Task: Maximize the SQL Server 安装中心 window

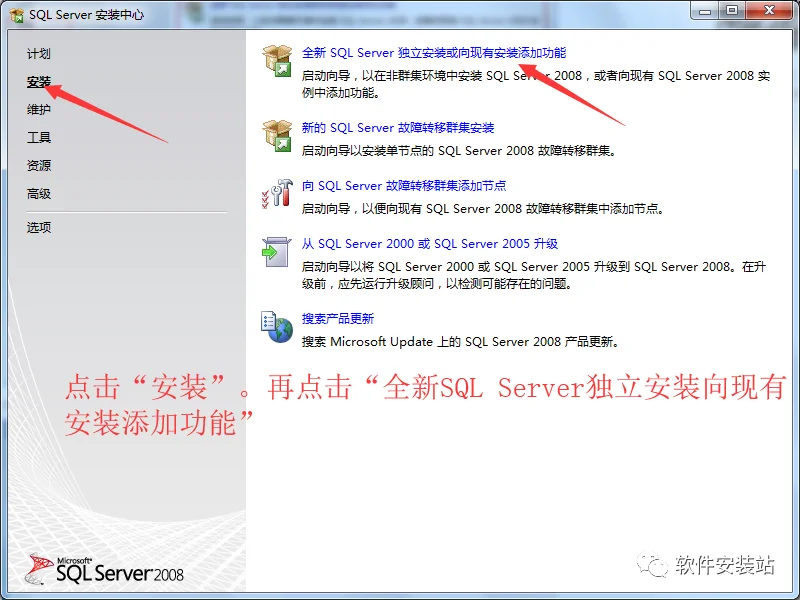Action: pyautogui.click(x=732, y=11)
